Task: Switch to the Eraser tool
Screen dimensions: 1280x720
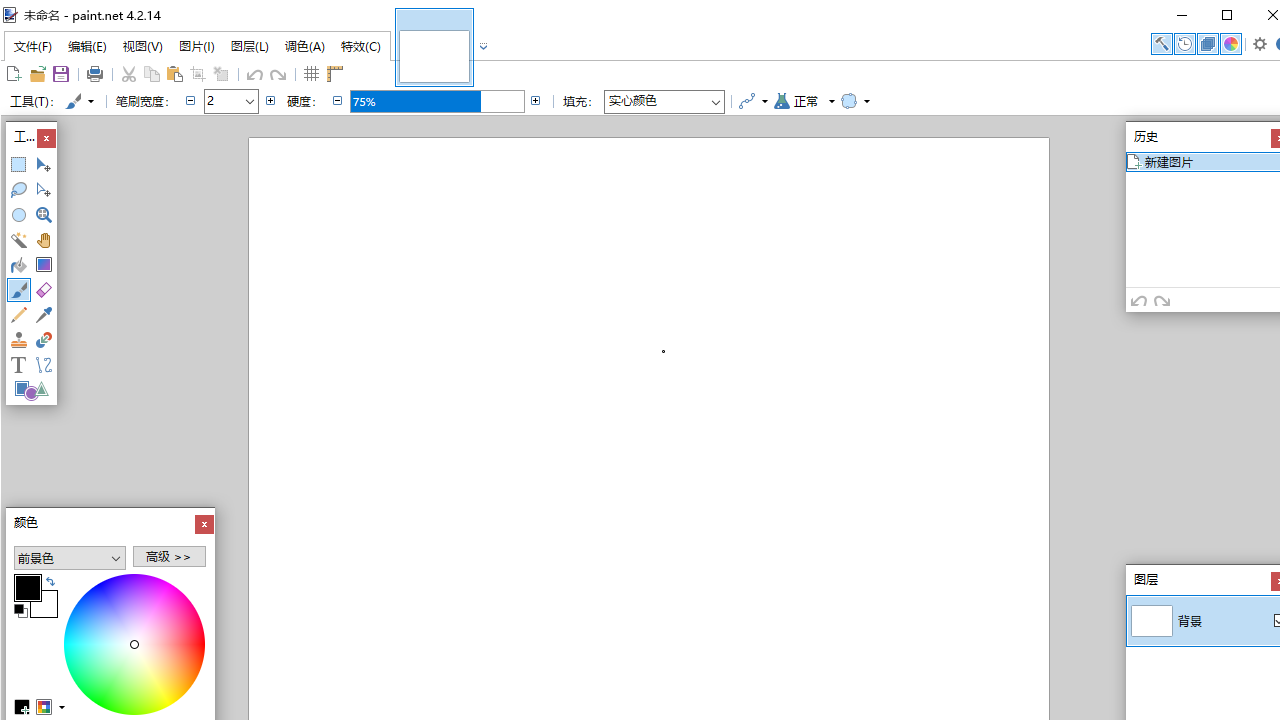Action: 43,290
